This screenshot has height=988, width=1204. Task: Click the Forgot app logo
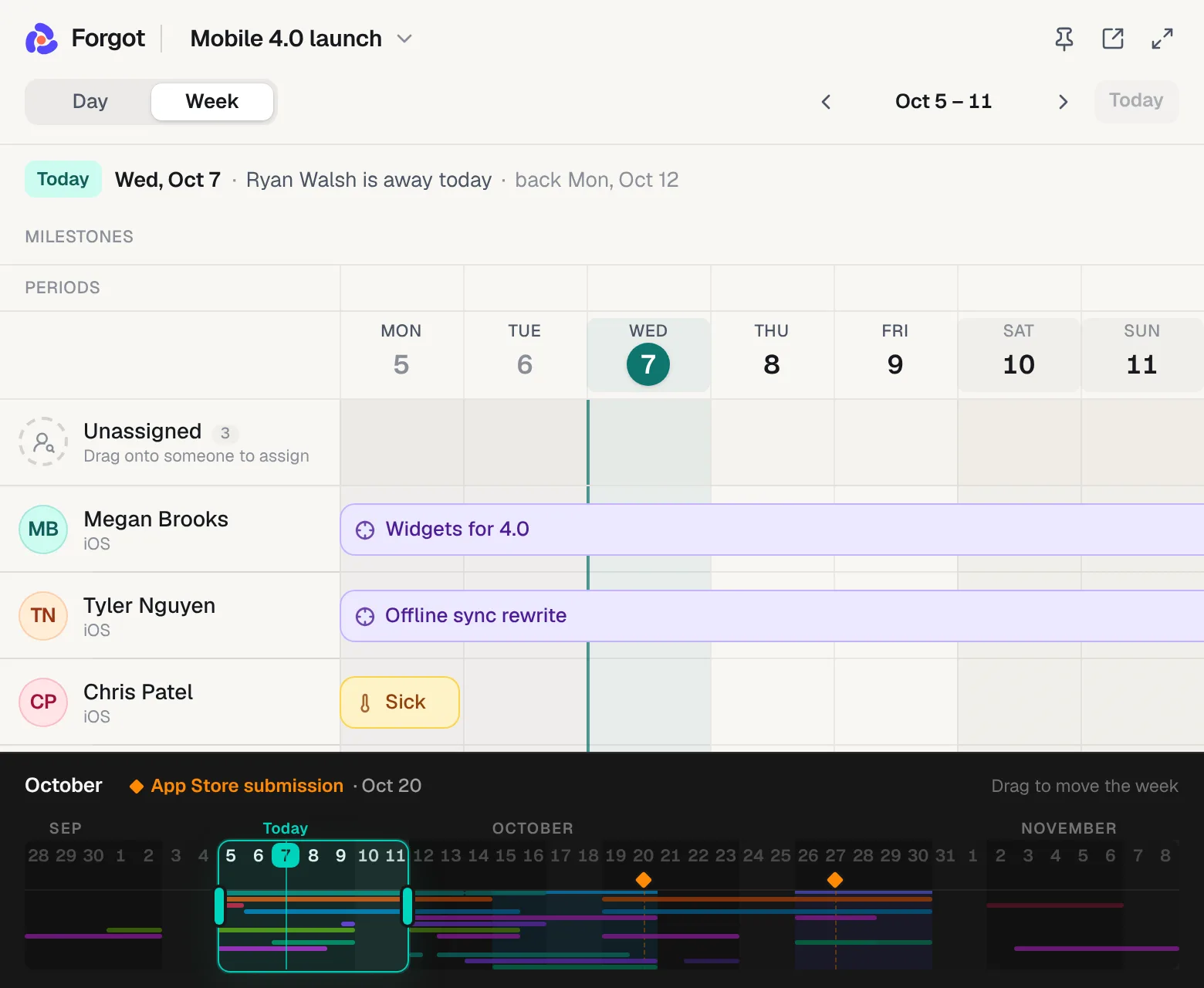pyautogui.click(x=42, y=39)
